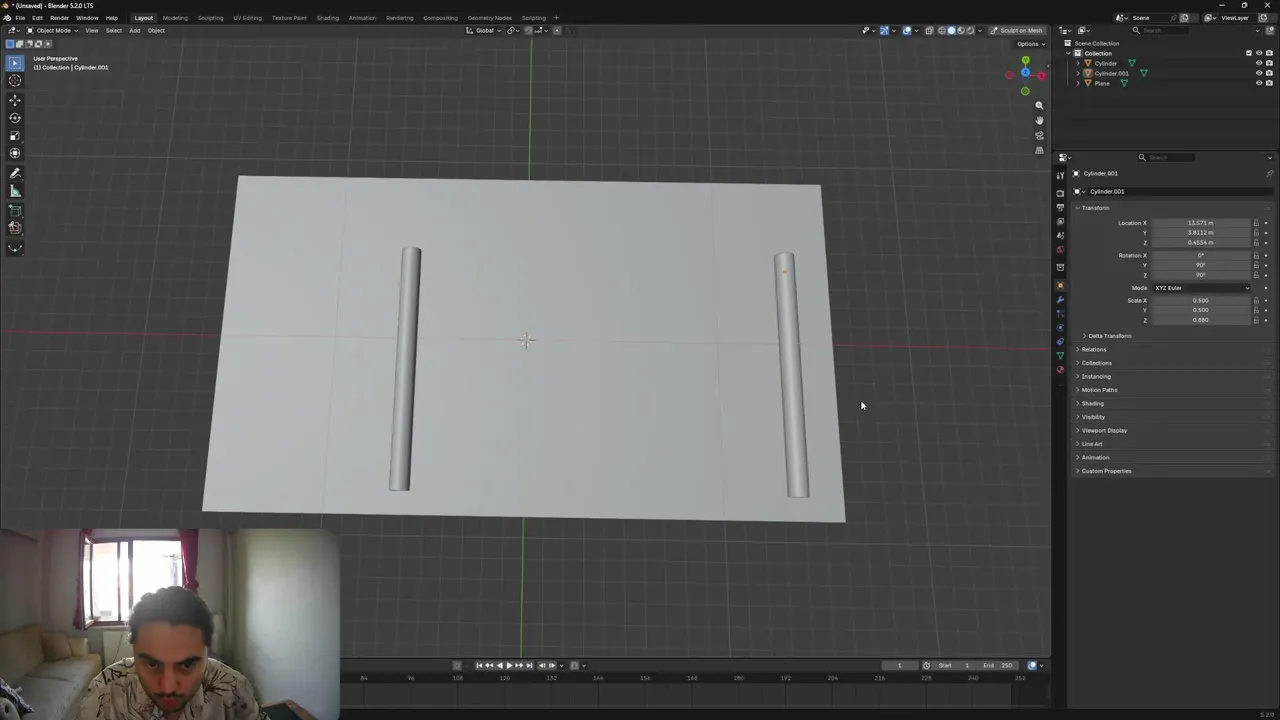The width and height of the screenshot is (1280, 720).
Task: Open the Physics properties tab
Action: (x=1061, y=327)
